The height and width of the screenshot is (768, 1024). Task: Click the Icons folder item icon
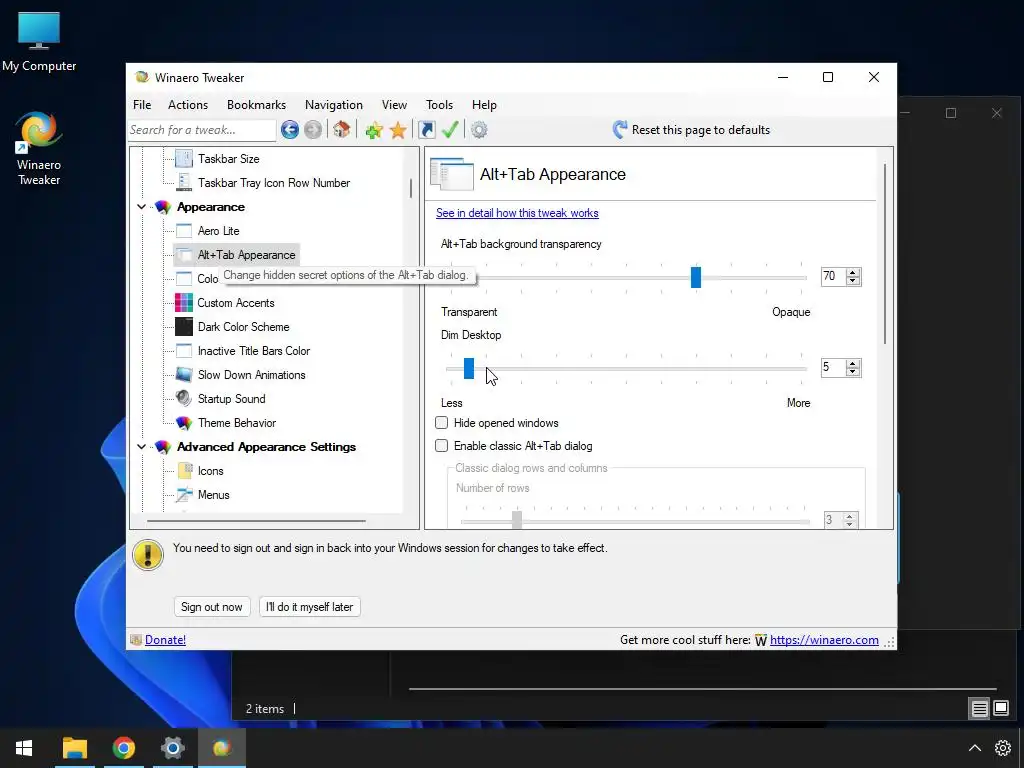(x=185, y=471)
